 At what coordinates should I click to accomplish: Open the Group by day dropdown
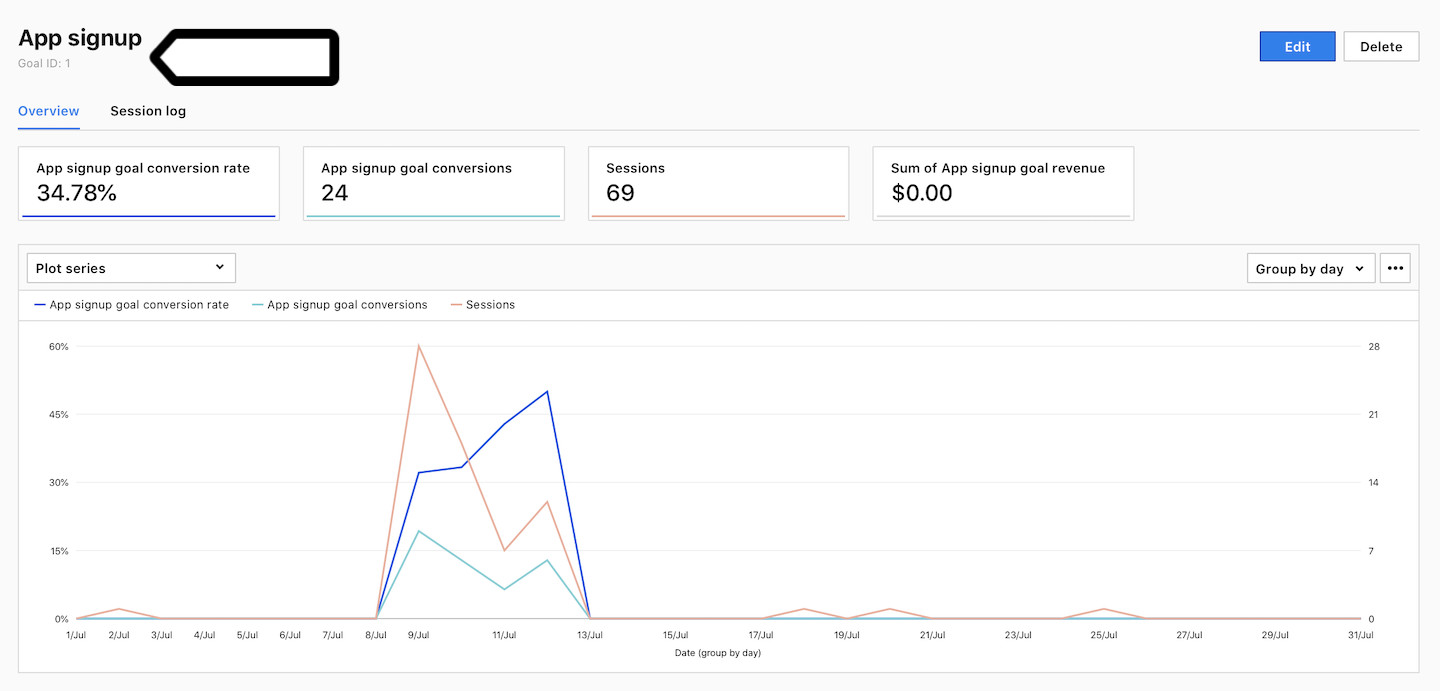(1310, 268)
